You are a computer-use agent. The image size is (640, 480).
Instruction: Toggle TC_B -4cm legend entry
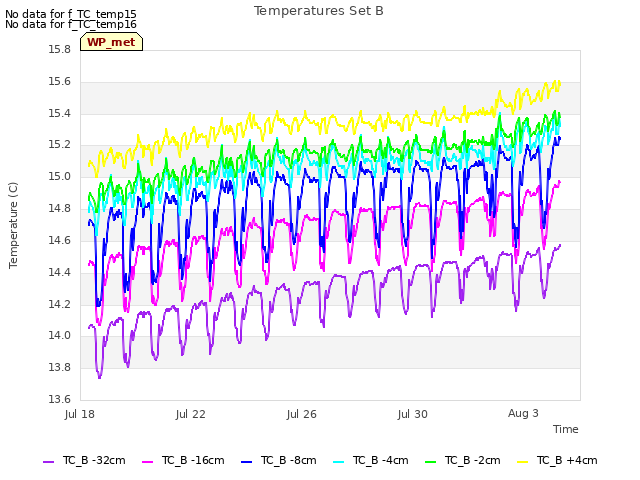pyautogui.click(x=371, y=460)
